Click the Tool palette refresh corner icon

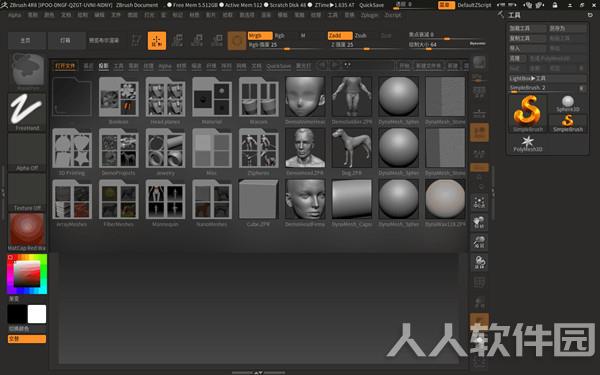click(590, 15)
